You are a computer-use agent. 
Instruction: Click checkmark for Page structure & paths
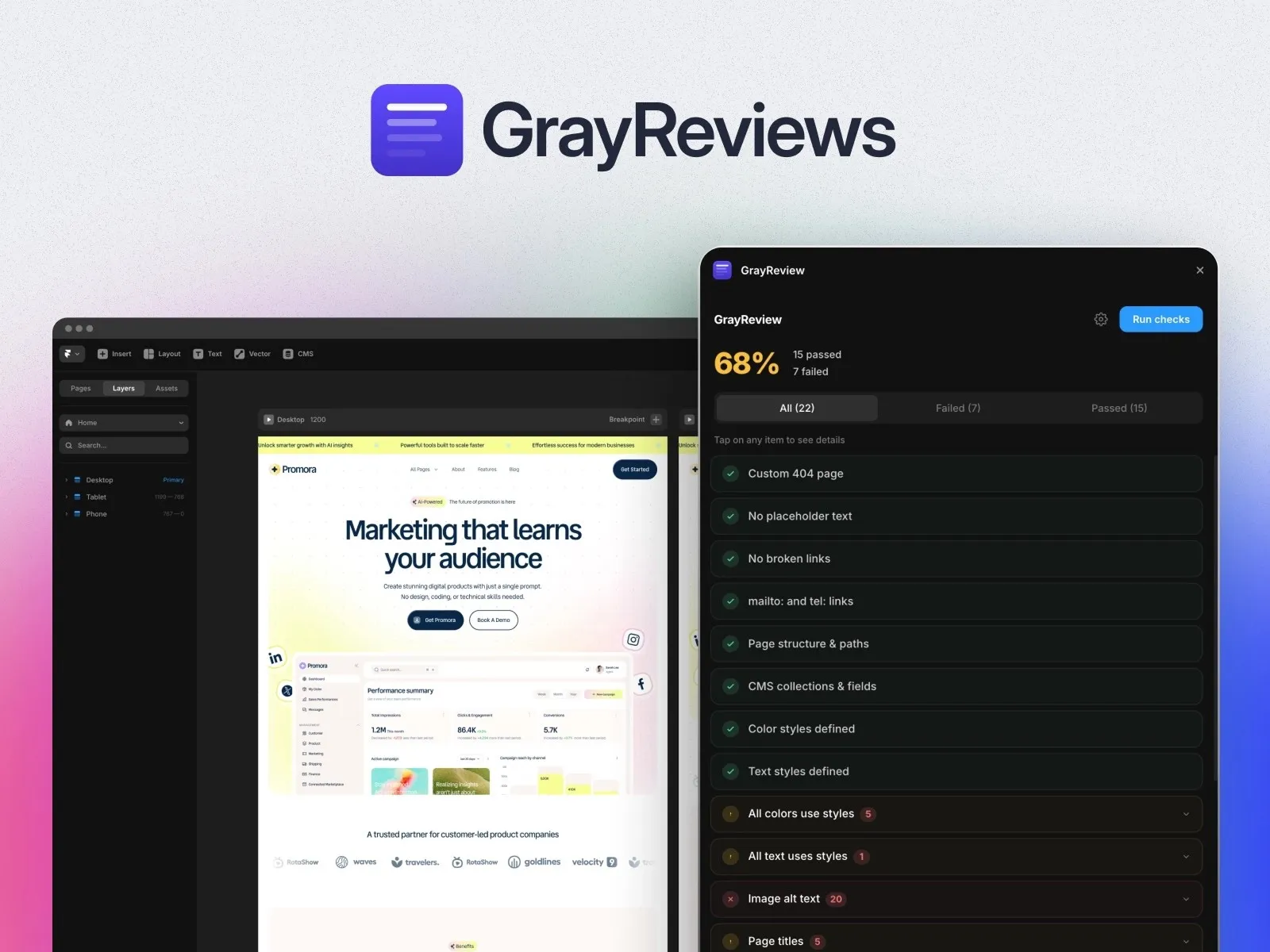pyautogui.click(x=731, y=644)
